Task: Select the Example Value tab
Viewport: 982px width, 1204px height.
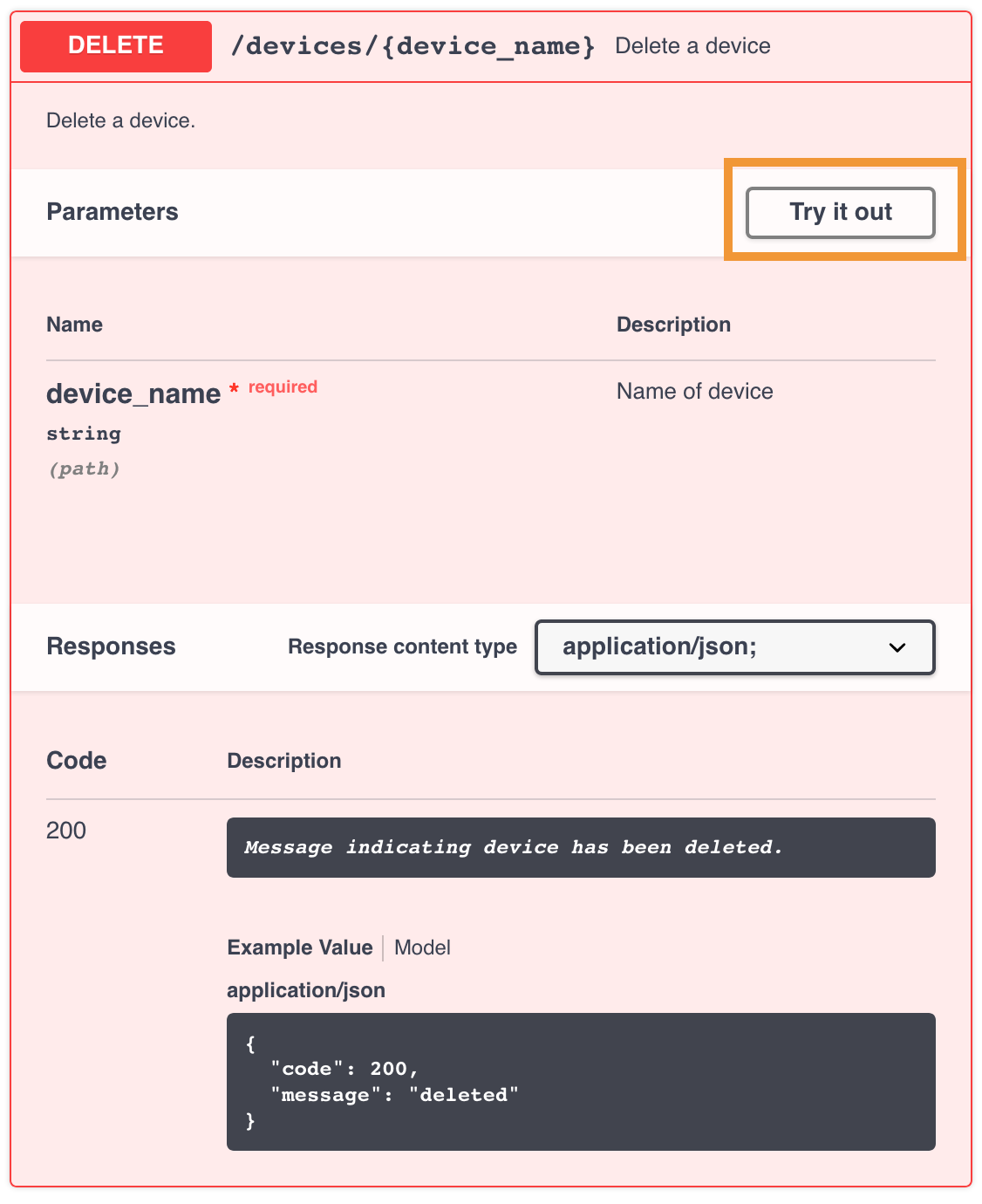Action: click(299, 947)
